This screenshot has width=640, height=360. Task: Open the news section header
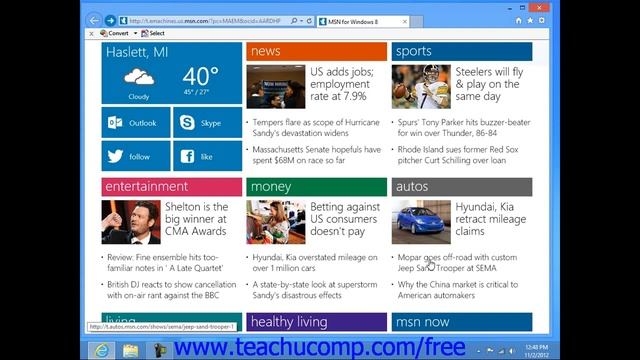[x=316, y=51]
